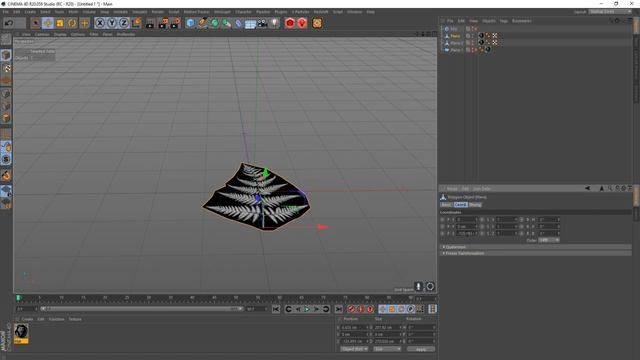Click the Camera object icon

tap(262, 23)
